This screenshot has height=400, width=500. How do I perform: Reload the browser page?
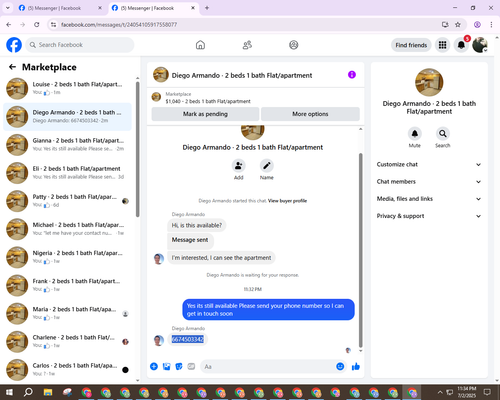[x=37, y=24]
